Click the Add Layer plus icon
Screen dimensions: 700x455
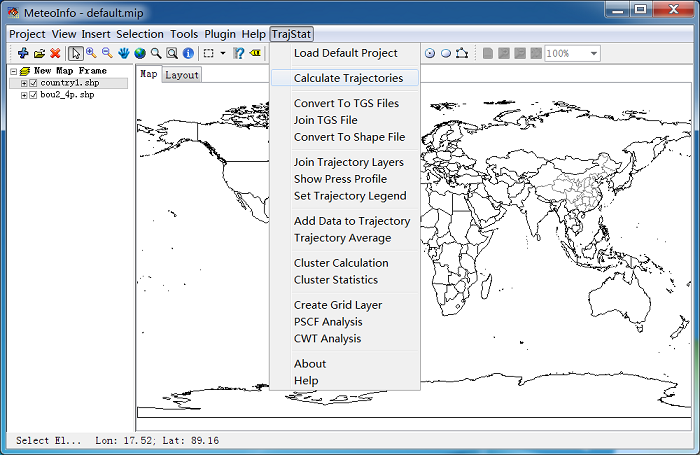(x=23, y=53)
